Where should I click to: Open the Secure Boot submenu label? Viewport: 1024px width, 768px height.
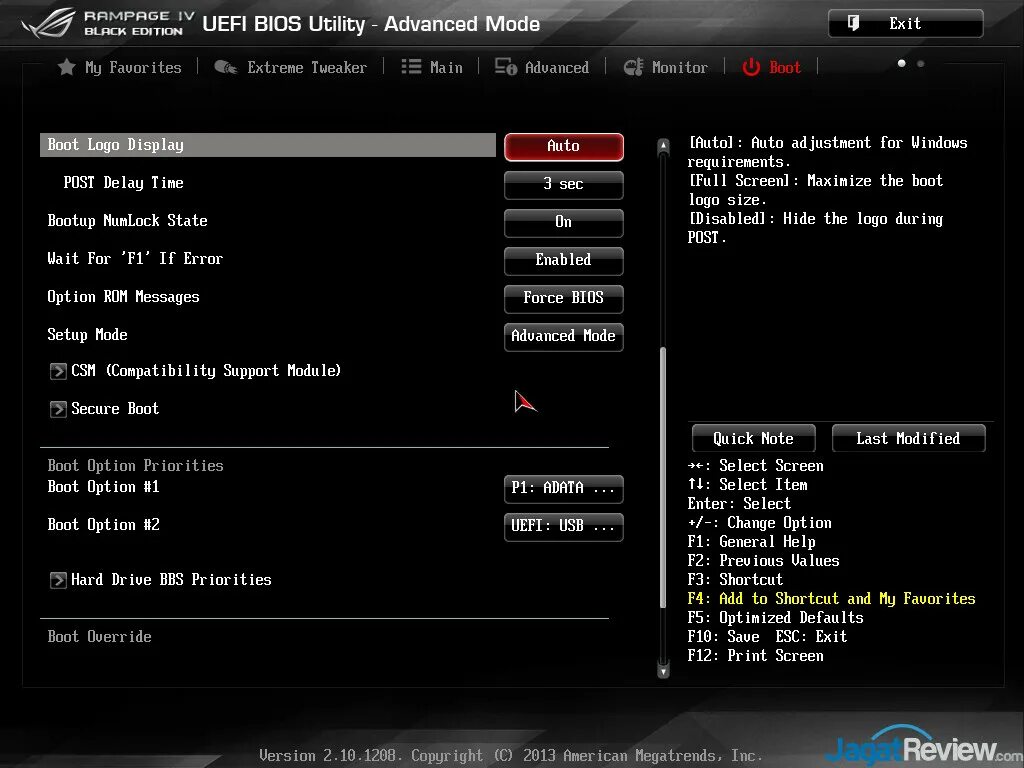(x=115, y=408)
